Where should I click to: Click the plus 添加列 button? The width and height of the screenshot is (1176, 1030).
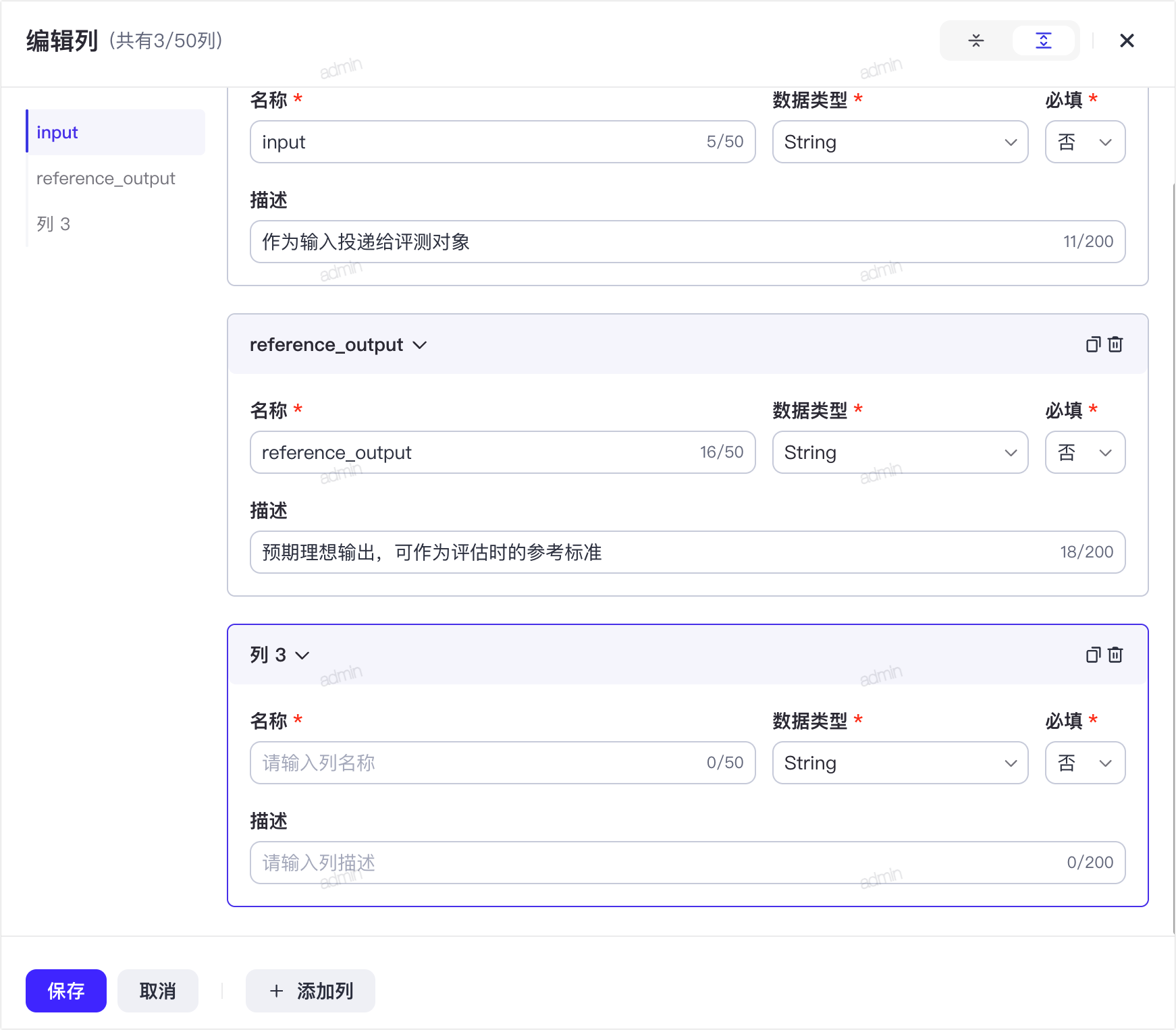pos(311,991)
